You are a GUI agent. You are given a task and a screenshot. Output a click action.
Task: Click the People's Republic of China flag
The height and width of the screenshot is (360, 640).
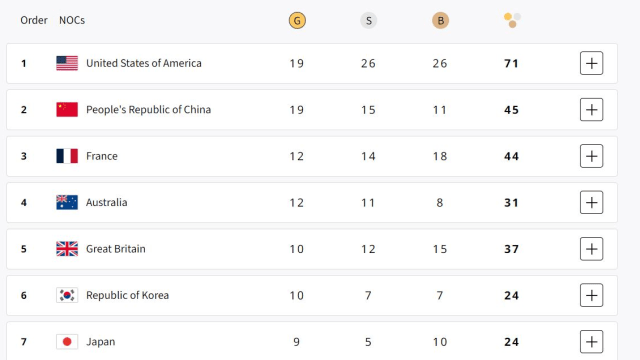tap(67, 109)
